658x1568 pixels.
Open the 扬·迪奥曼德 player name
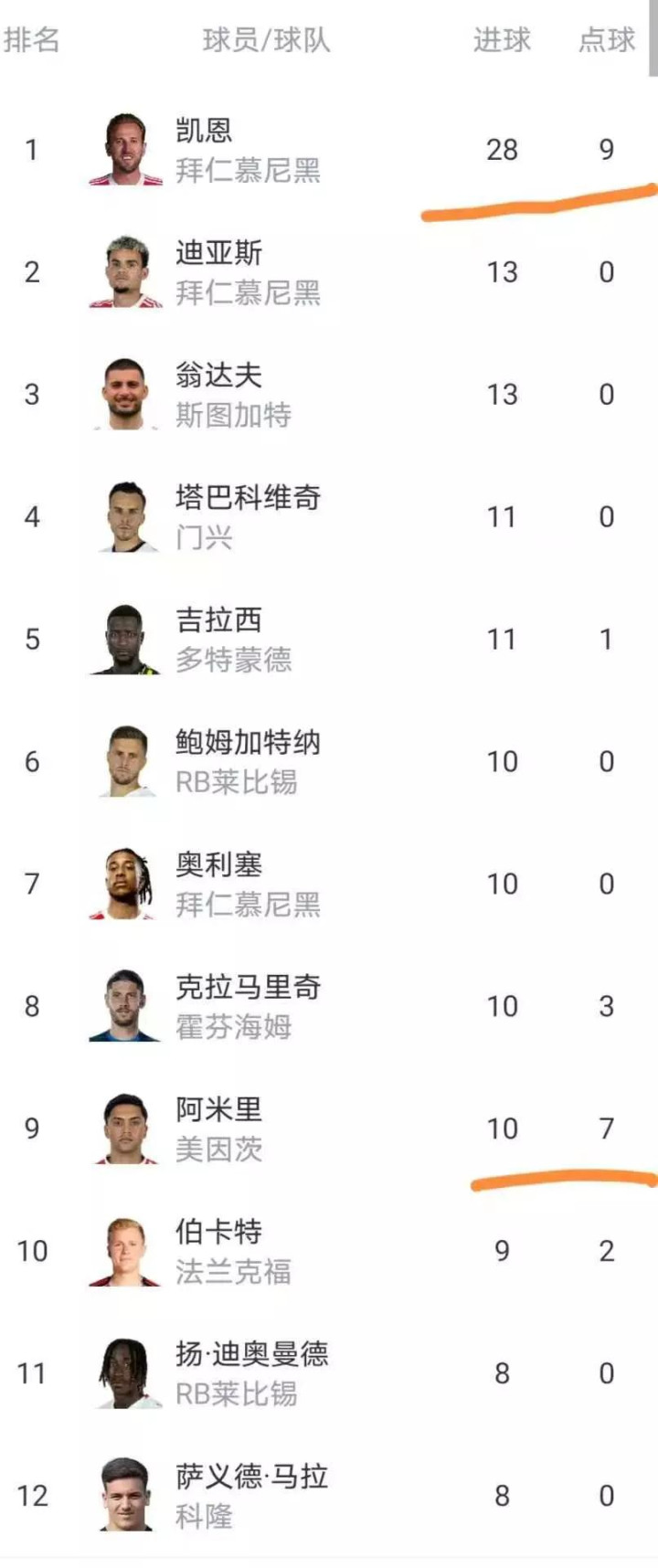click(251, 1354)
